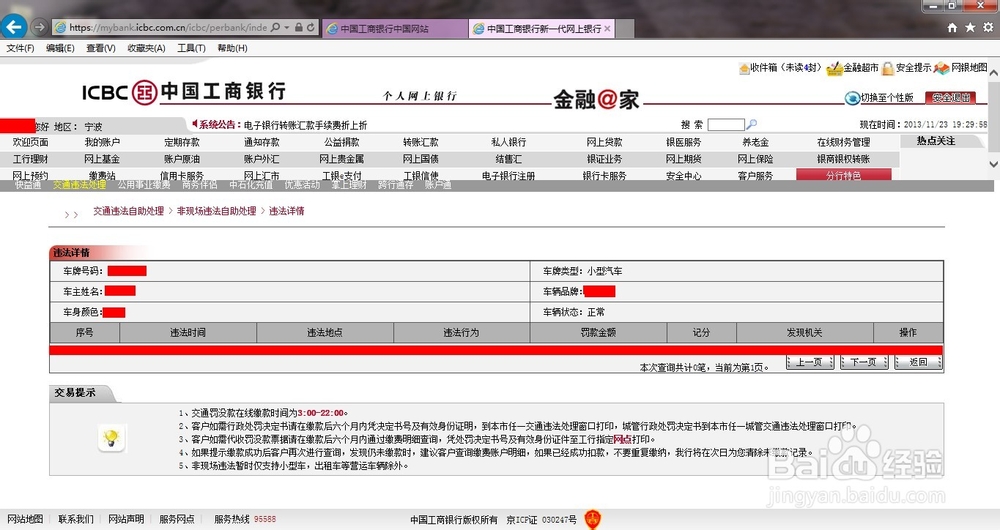Viewport: 1000px width, 530px height.
Task: Click the 热点关注 tab
Action: click(x=935, y=141)
